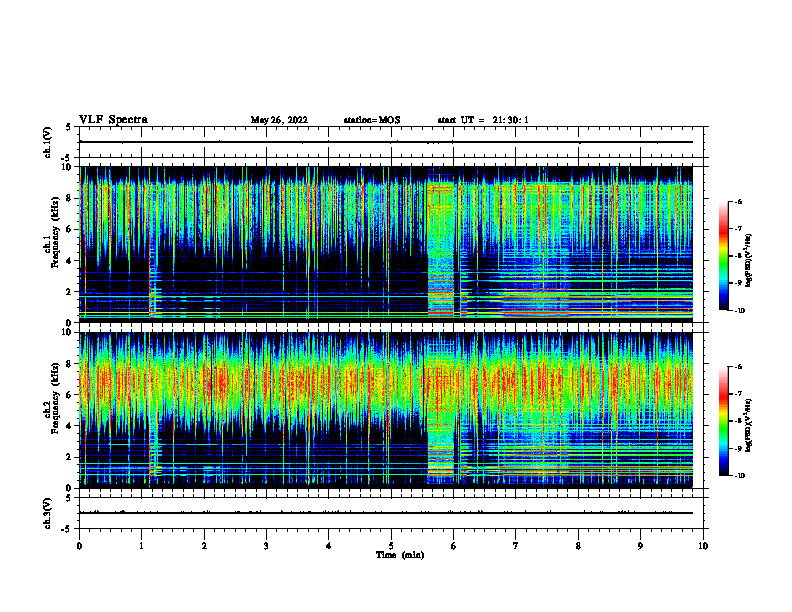Image resolution: width=792 pixels, height=612 pixels.
Task: Click the ch.3 waveform trace strip
Action: tap(386, 513)
